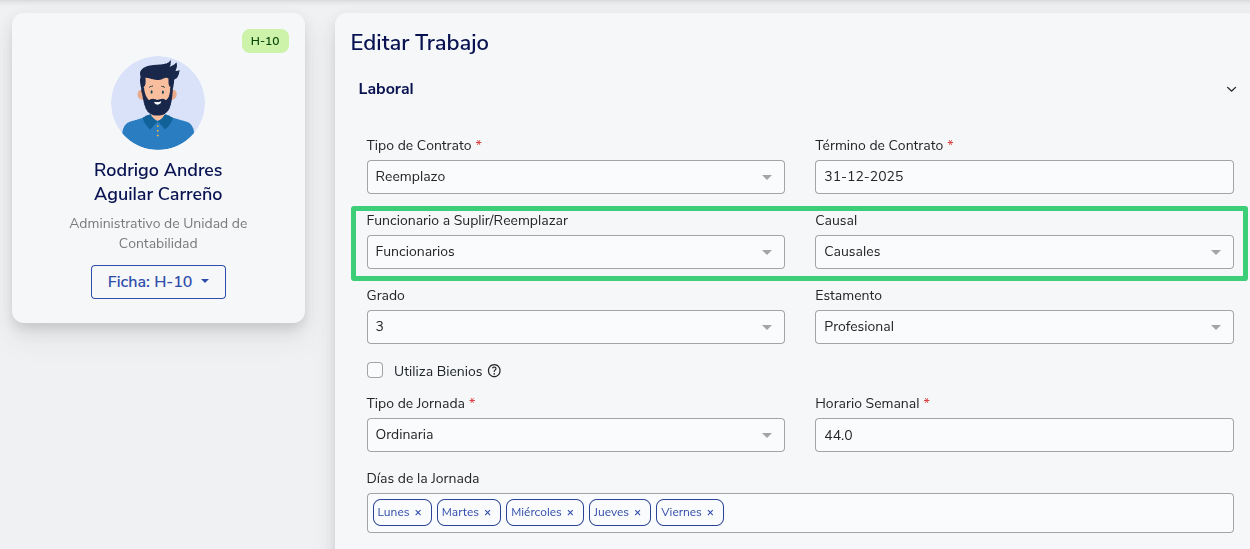
Task: Click the green H-10 badge
Action: click(x=265, y=41)
